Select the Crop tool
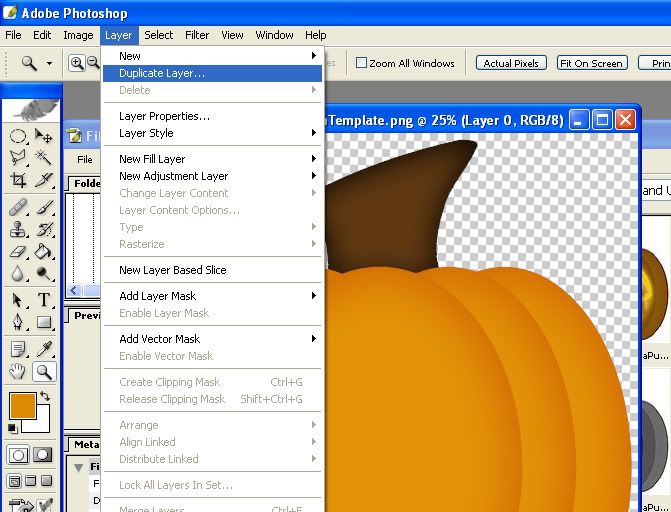This screenshot has width=671, height=512. pyautogui.click(x=18, y=180)
